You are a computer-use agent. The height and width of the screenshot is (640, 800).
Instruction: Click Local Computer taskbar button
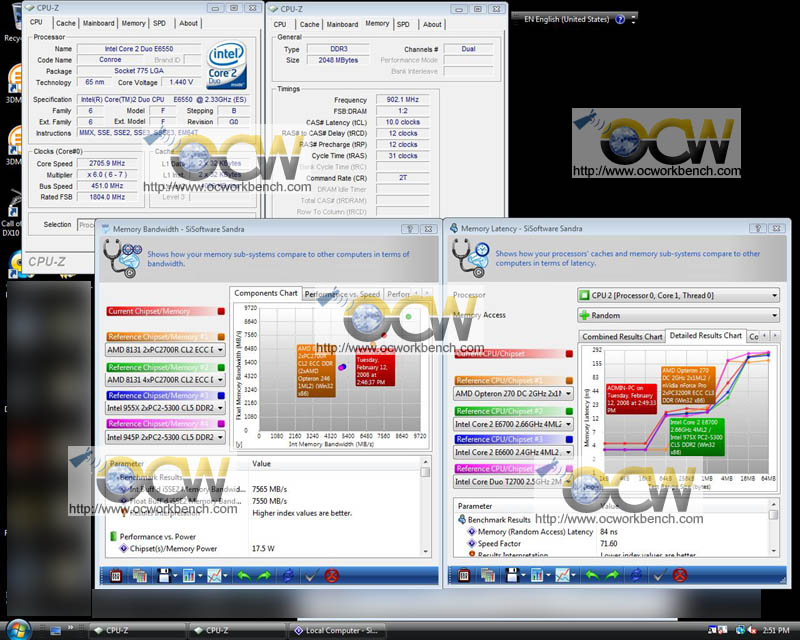[x=337, y=631]
